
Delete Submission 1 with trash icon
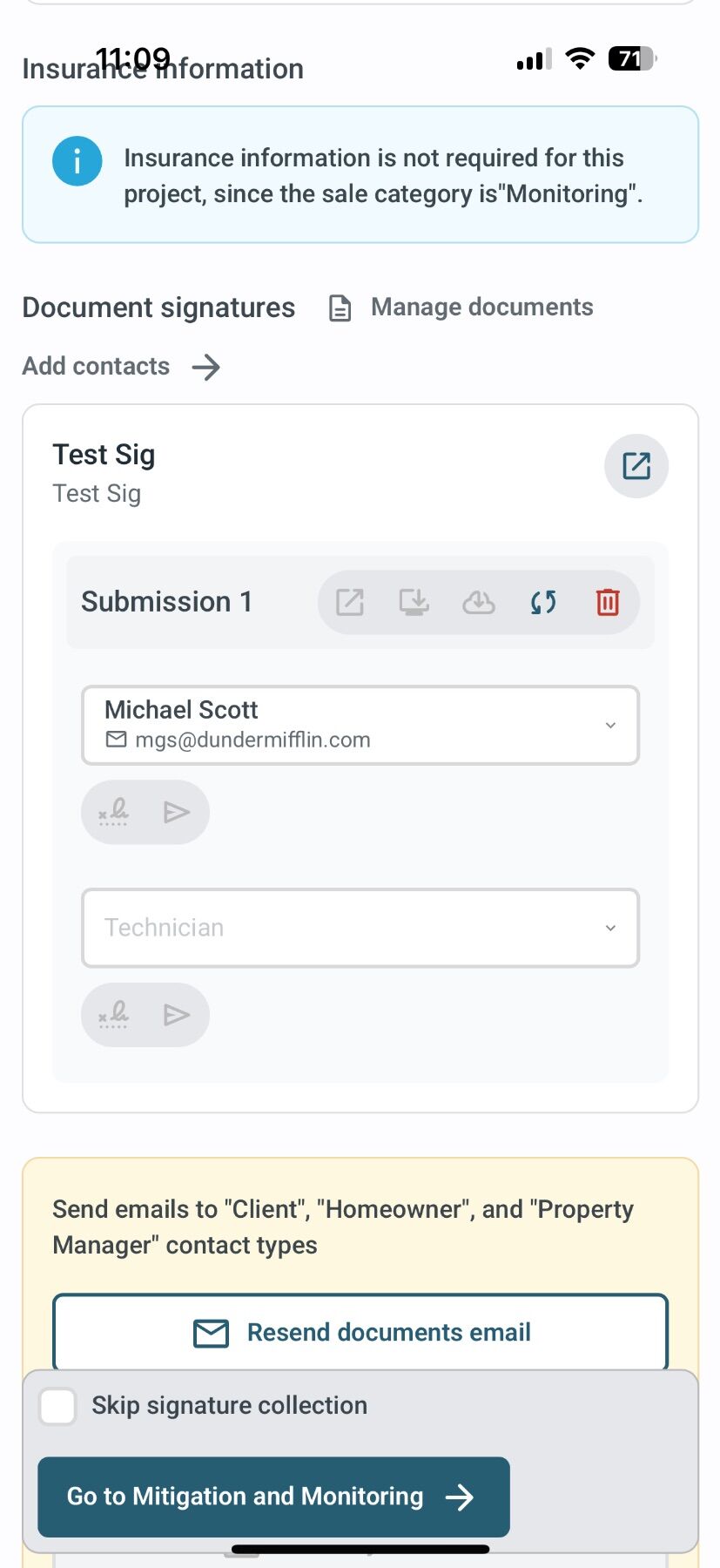[608, 602]
